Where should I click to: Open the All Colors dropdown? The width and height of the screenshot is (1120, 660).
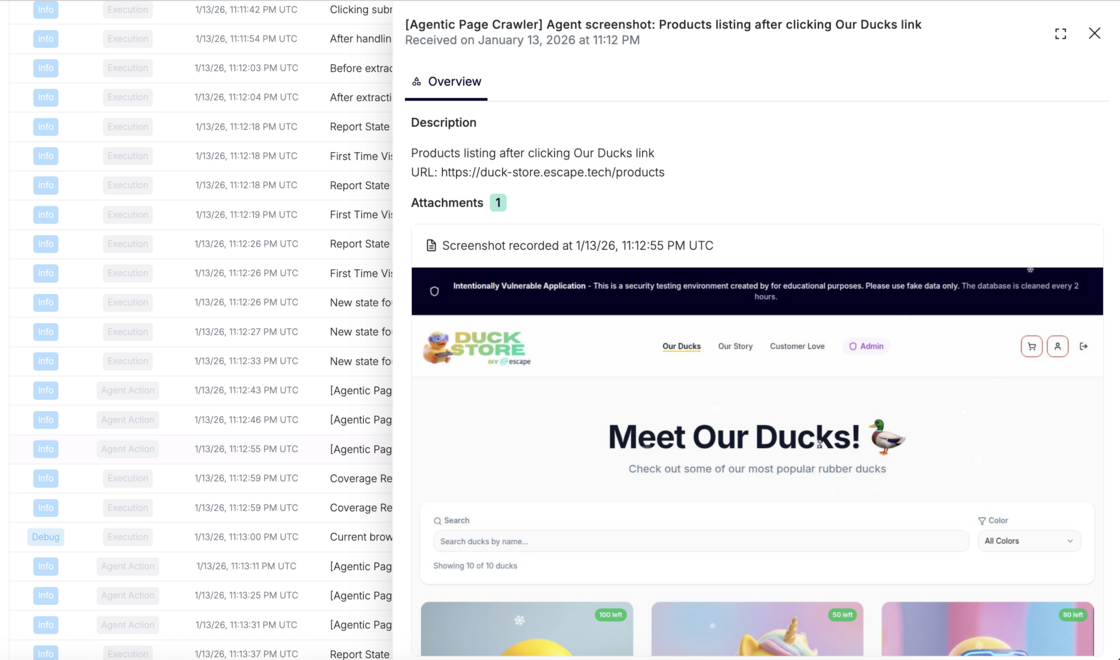[x=1028, y=541]
